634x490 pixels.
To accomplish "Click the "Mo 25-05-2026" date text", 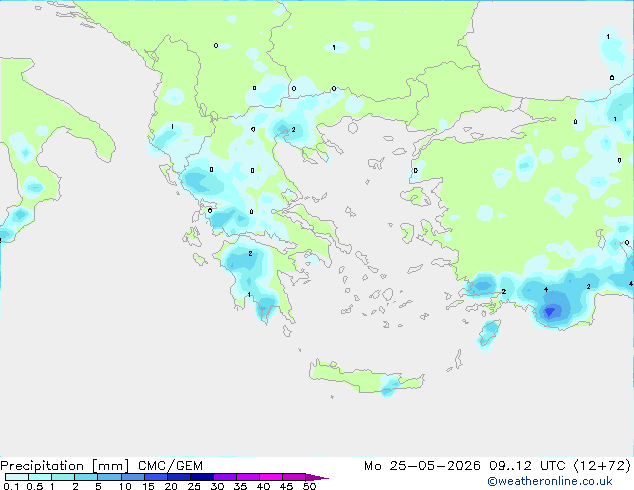I will click(x=422, y=466).
